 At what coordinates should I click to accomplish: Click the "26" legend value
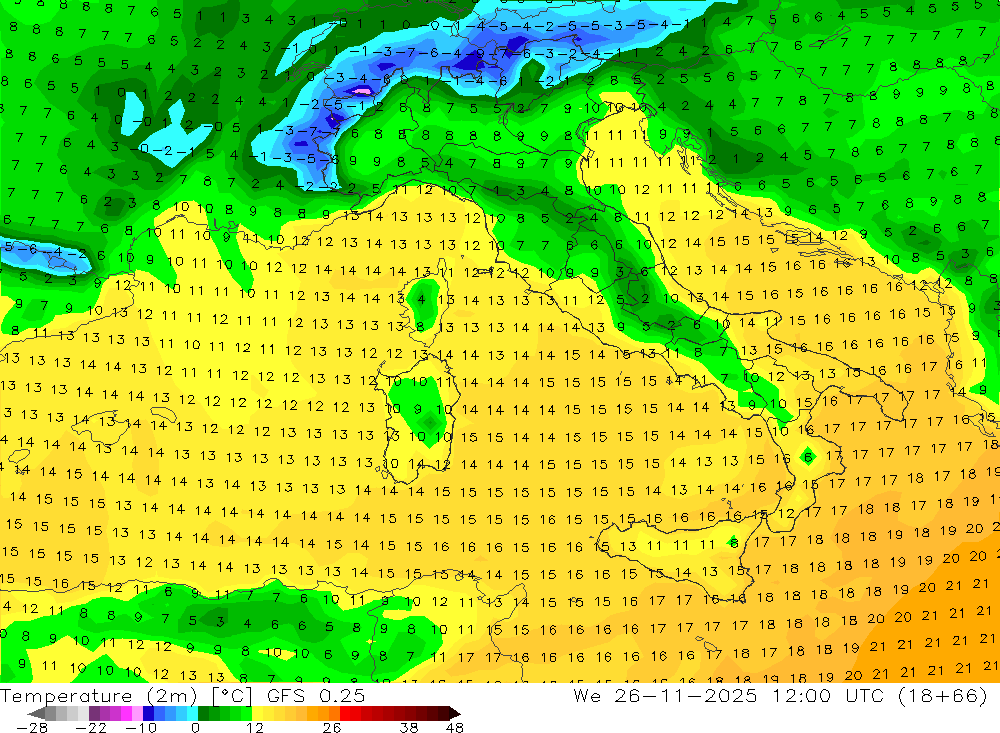(x=331, y=727)
